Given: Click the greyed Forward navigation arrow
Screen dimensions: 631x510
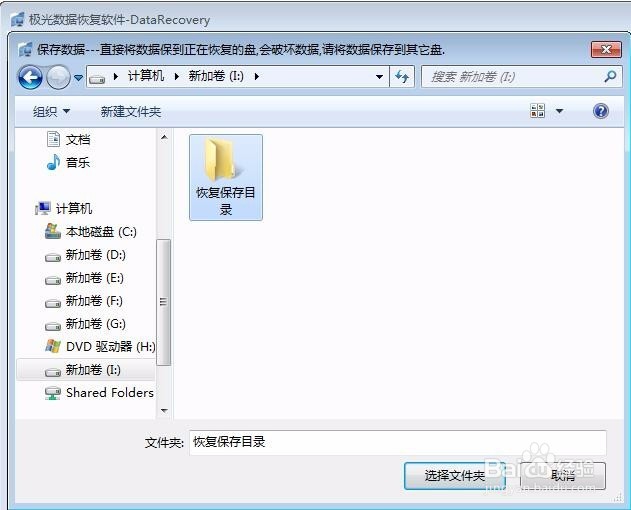Looking at the screenshot, I should 58,77.
